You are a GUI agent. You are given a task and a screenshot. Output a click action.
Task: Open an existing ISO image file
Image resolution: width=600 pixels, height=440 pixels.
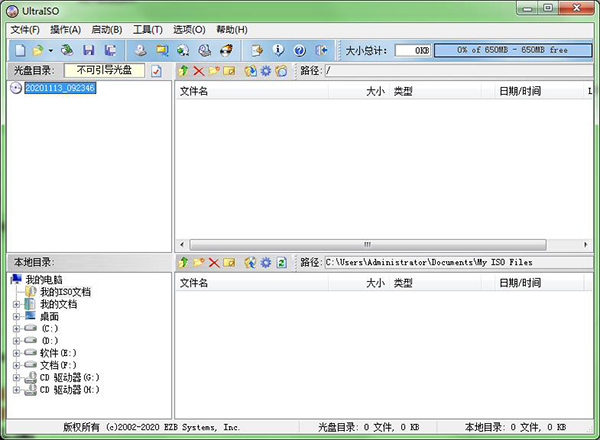click(x=38, y=50)
